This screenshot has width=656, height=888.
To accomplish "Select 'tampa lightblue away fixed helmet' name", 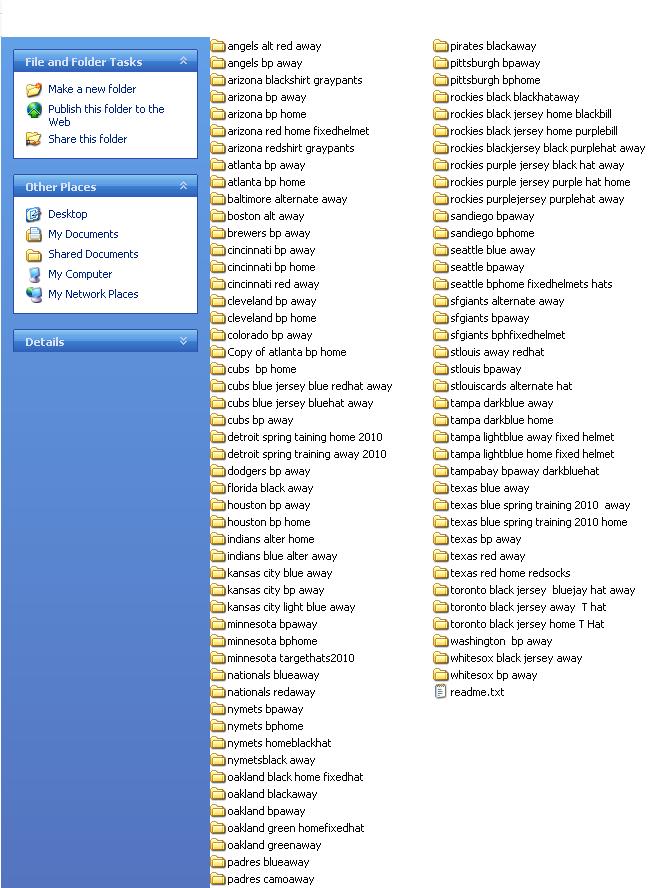I will 532,437.
